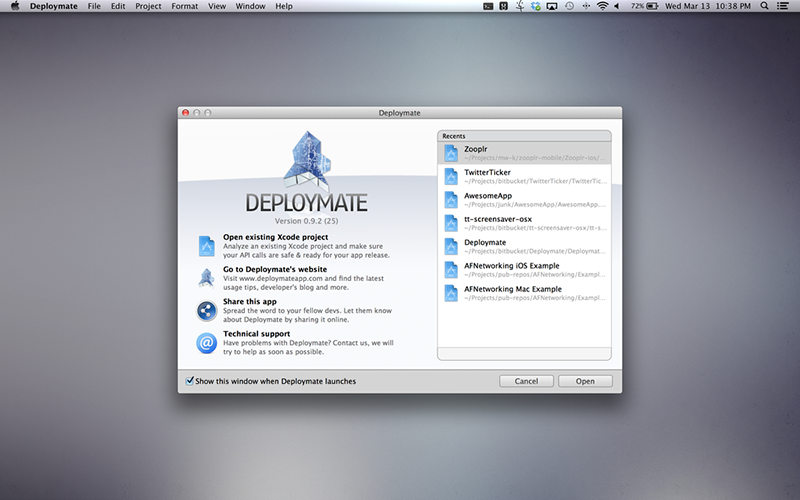
Task: Click the Technical support @ icon
Action: click(207, 343)
